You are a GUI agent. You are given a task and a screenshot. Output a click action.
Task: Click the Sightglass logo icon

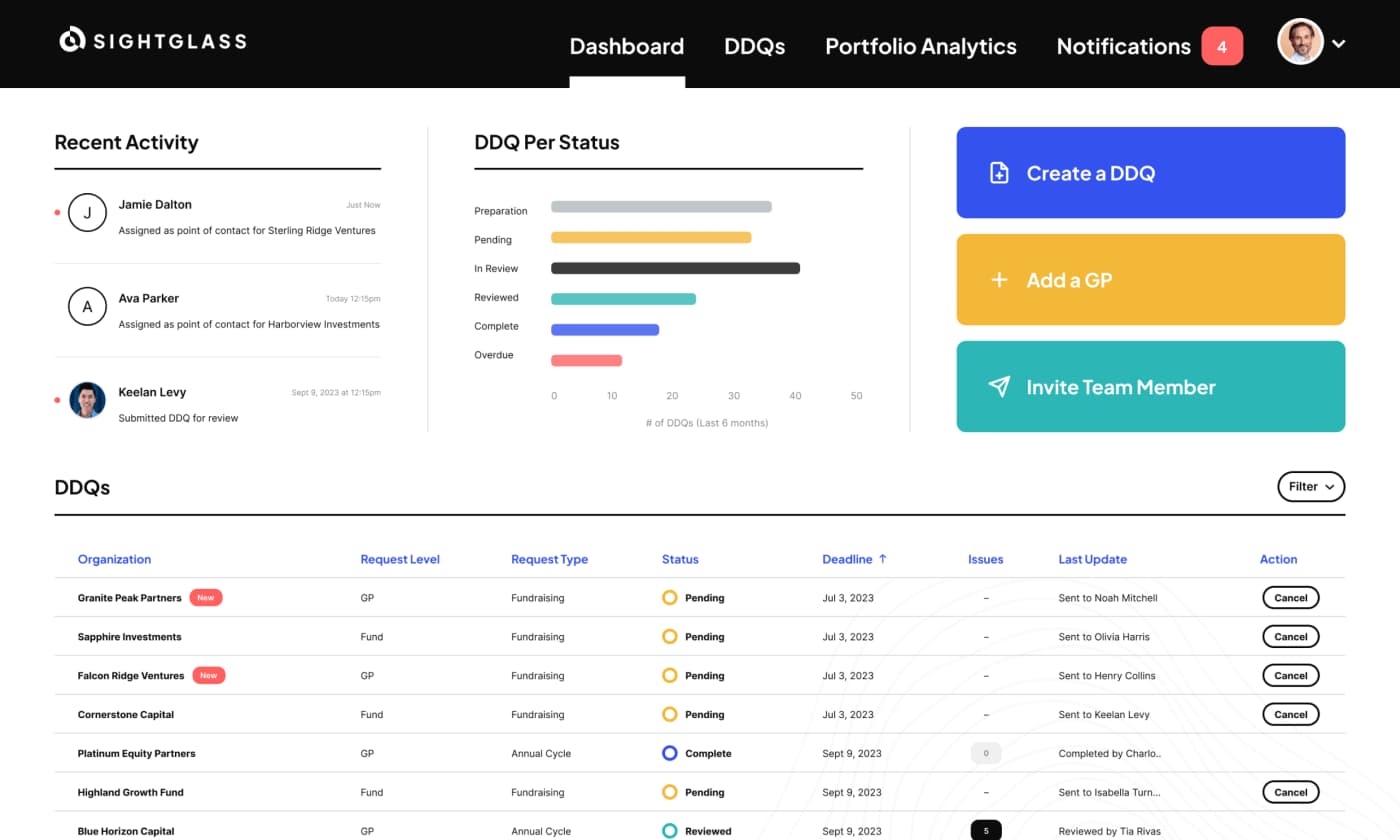pyautogui.click(x=73, y=40)
